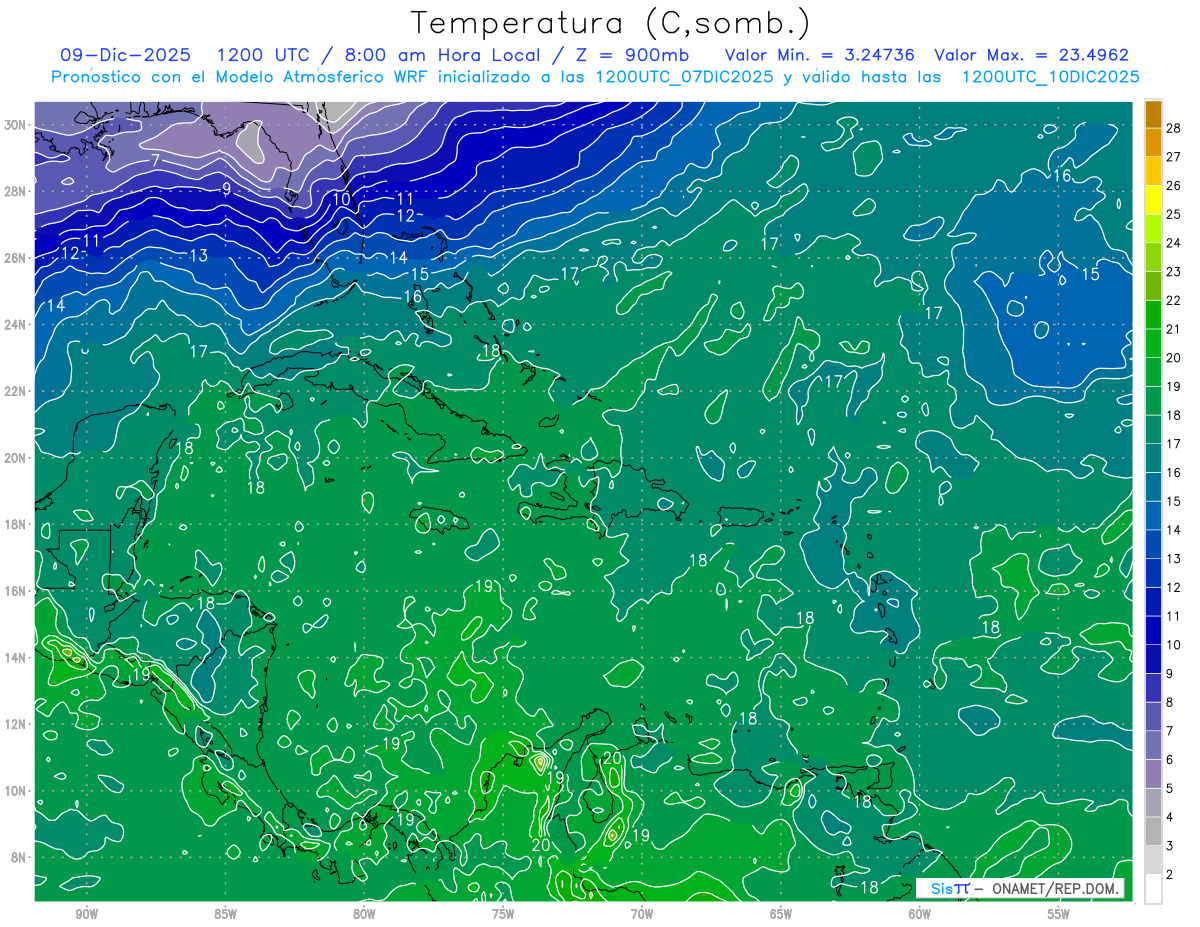Click the "65W" longitude axis label
Image resolution: width=1200 pixels, height=927 pixels.
point(781,913)
